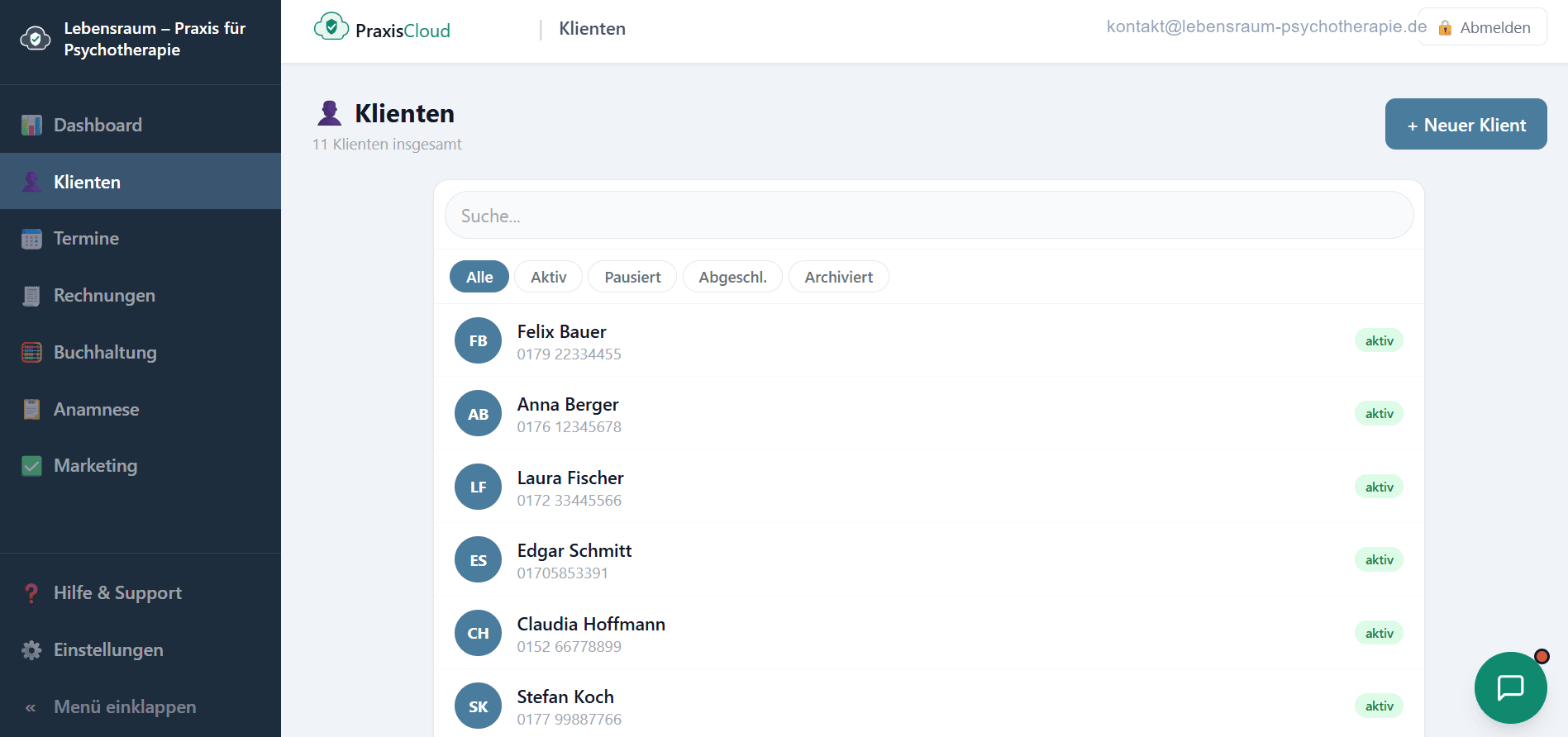This screenshot has height=737, width=1568.
Task: Focus the Suche search field
Action: [929, 216]
